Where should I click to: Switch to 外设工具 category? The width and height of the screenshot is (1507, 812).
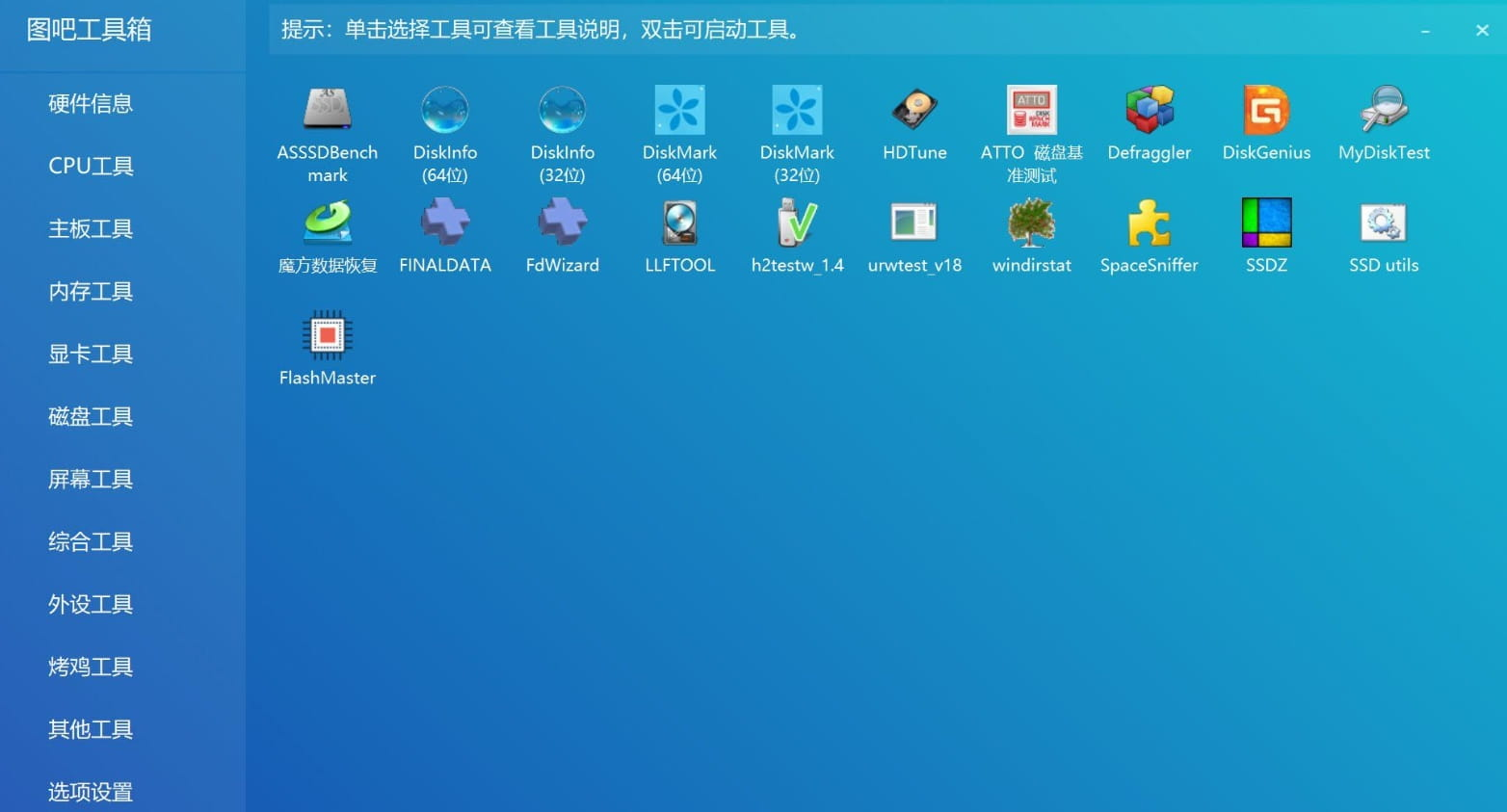click(x=91, y=604)
